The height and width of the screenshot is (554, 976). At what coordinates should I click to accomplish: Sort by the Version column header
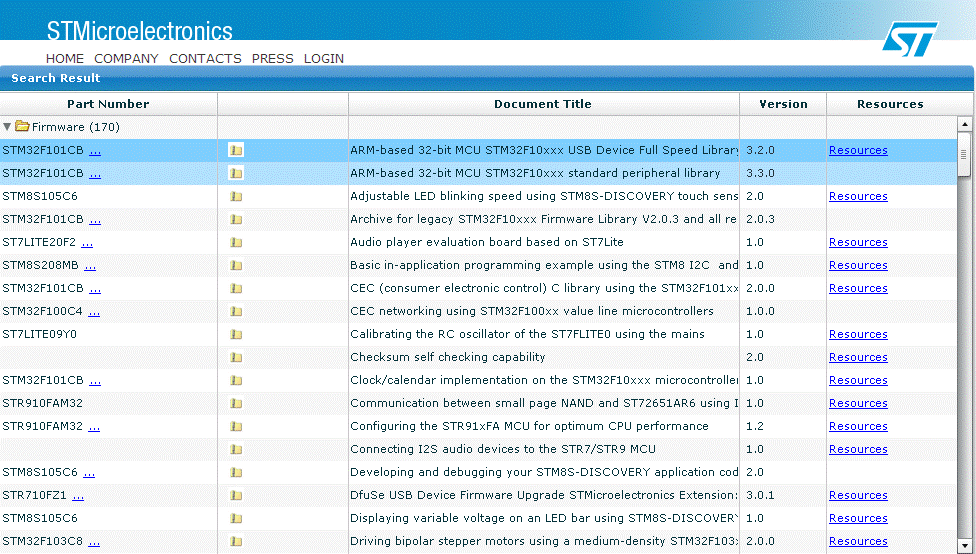[x=783, y=104]
